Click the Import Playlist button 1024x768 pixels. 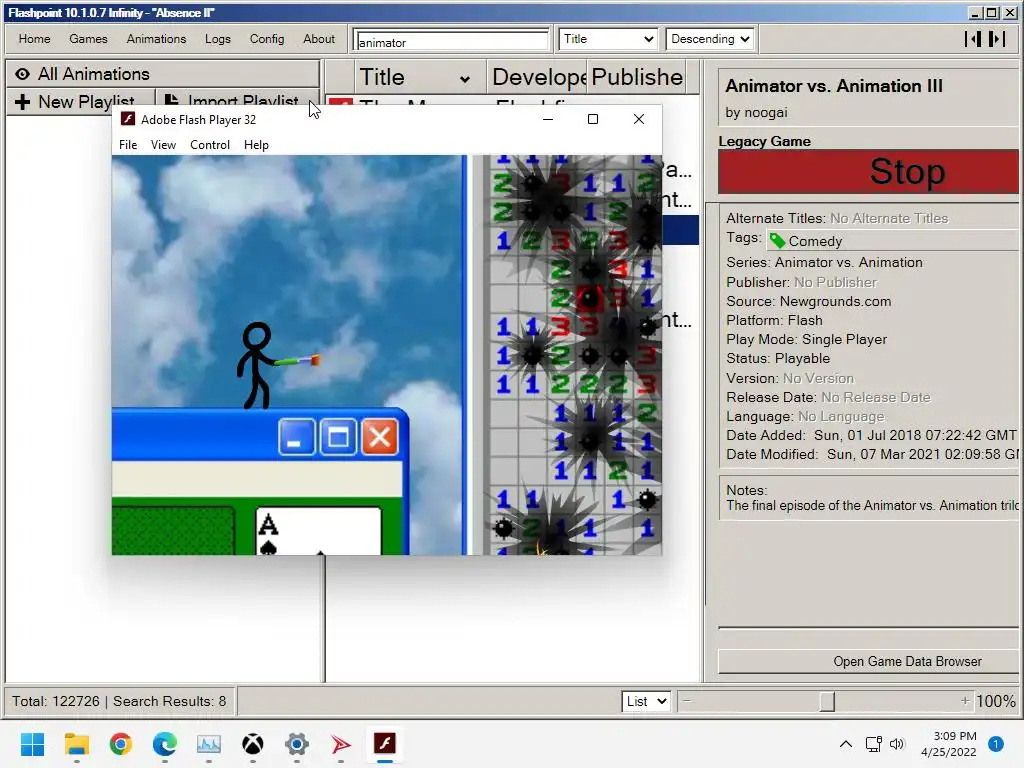238,102
